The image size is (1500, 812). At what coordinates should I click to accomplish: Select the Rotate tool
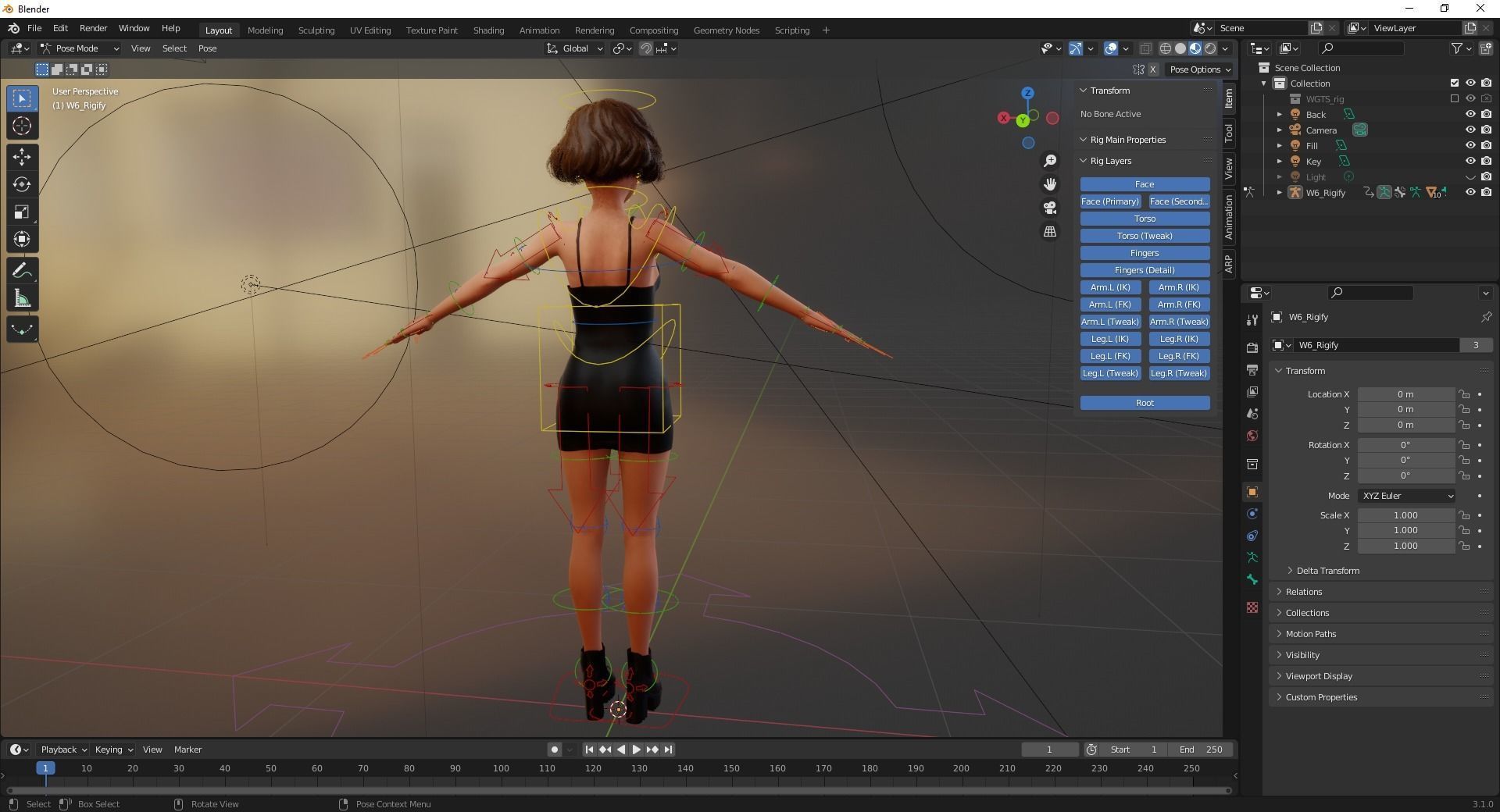(22, 184)
